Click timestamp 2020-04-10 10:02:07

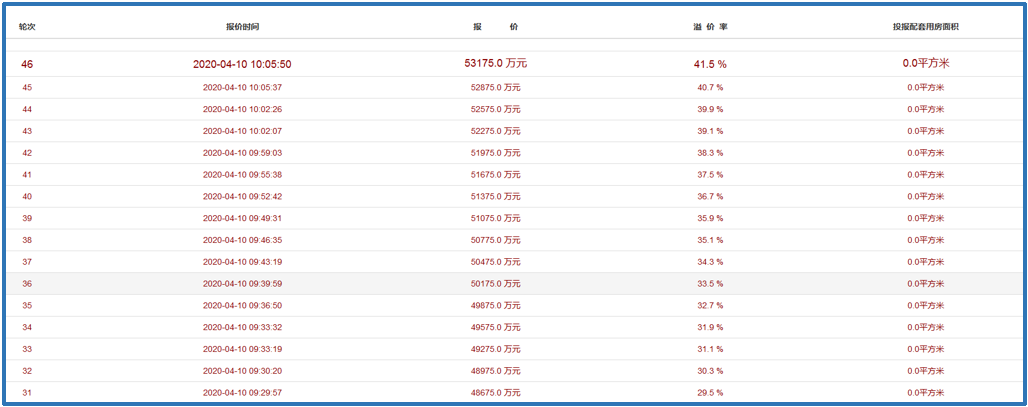242,131
